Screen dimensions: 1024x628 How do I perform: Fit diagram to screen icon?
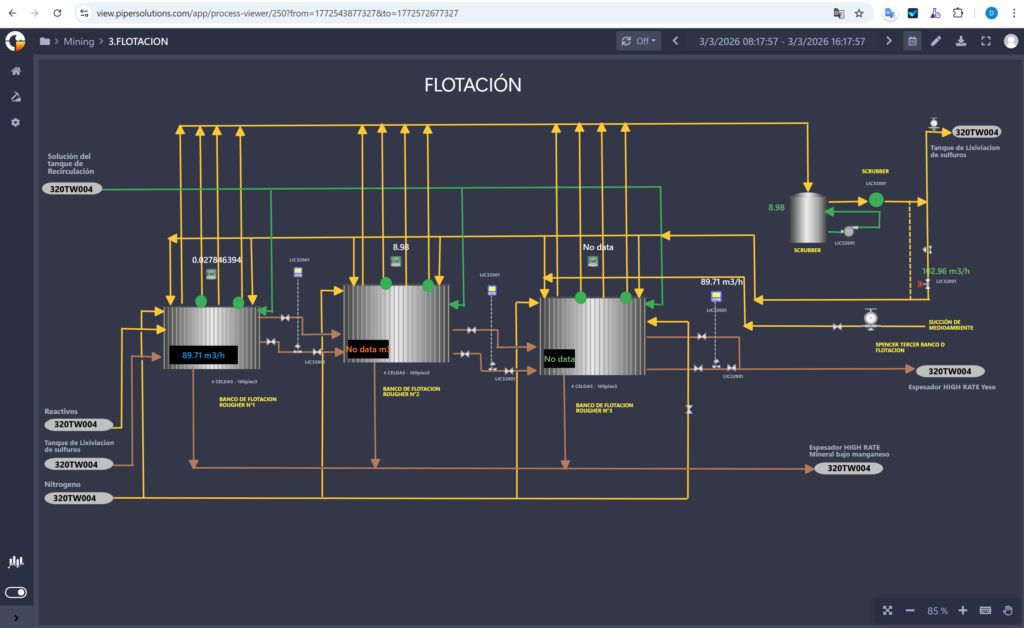pyautogui.click(x=887, y=610)
